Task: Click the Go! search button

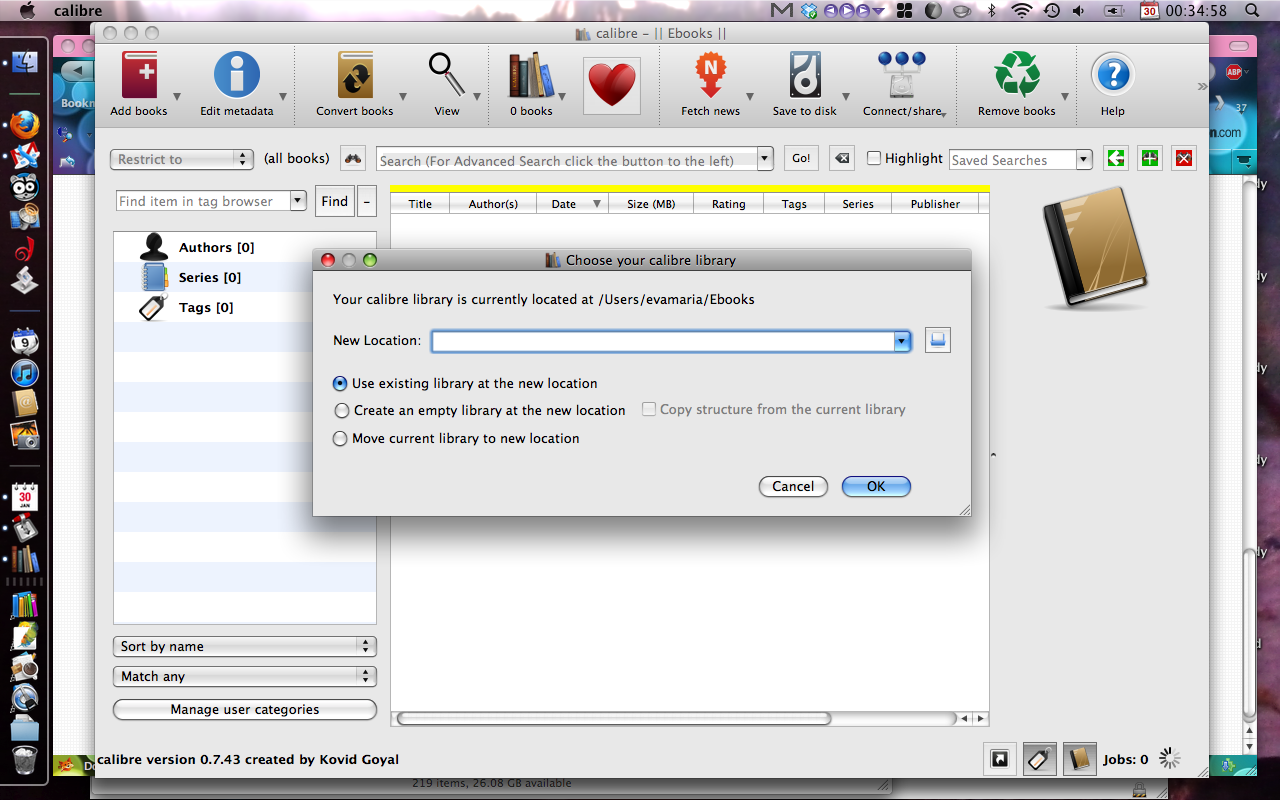Action: point(801,158)
